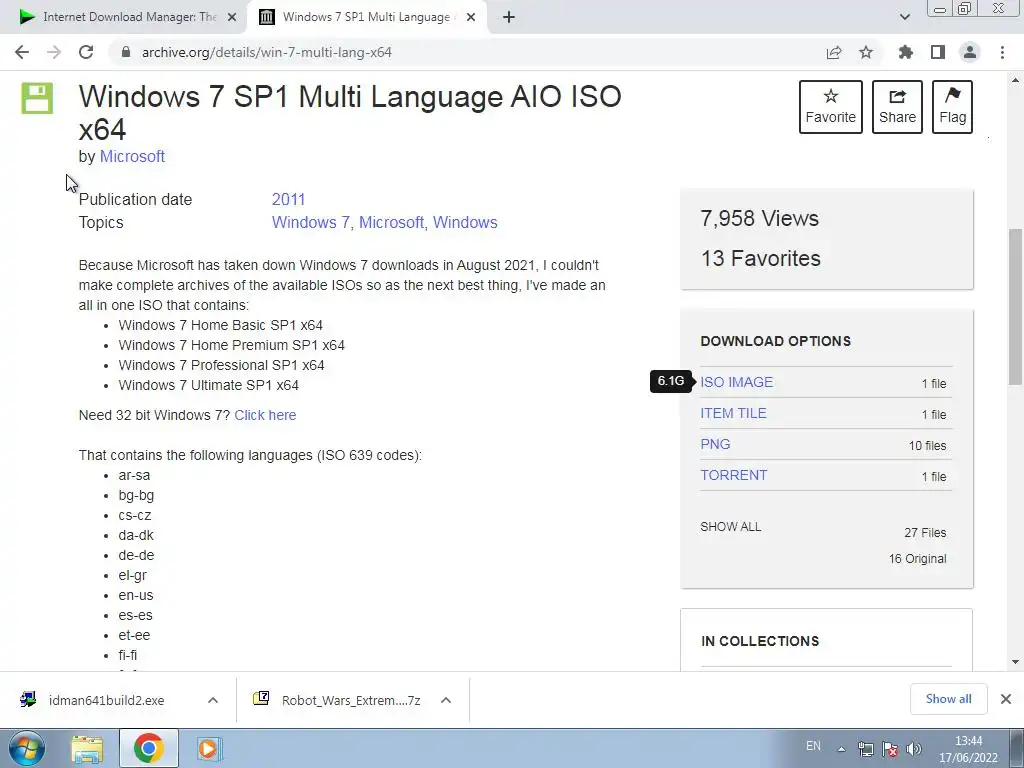The height and width of the screenshot is (768, 1024).
Task: Open 2011 publication date link
Action: 289,200
